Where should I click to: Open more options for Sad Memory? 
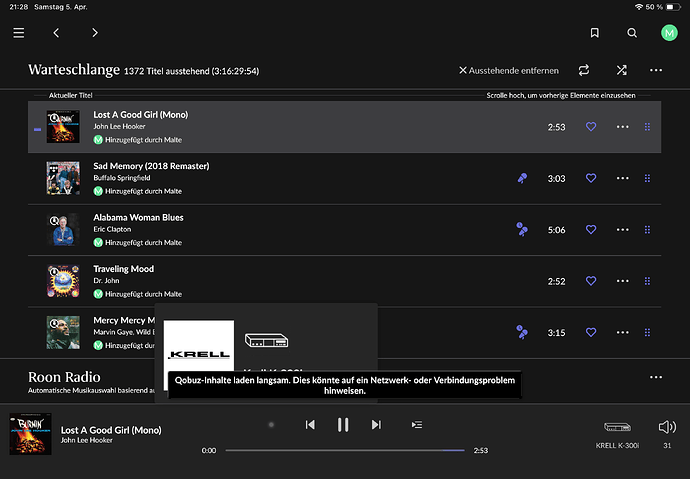pos(622,178)
